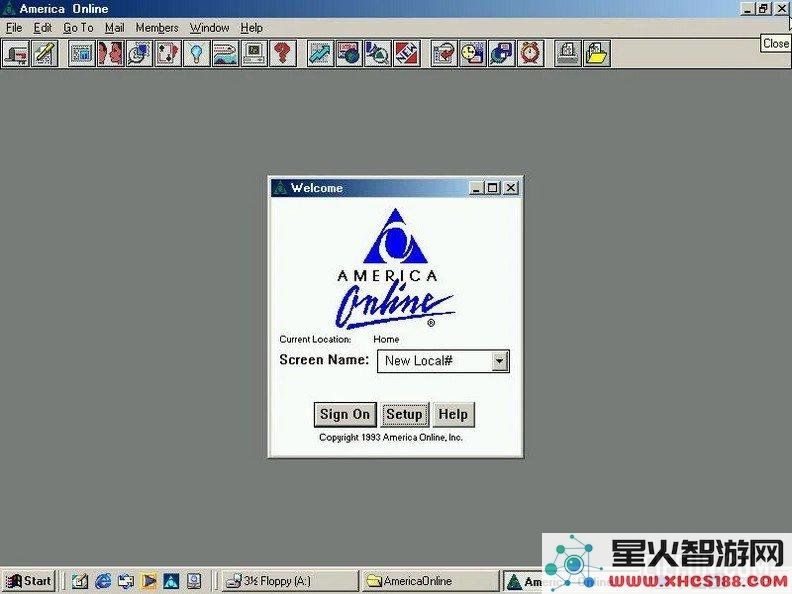Click the red alarm clock icon
792x594 pixels.
coord(530,53)
